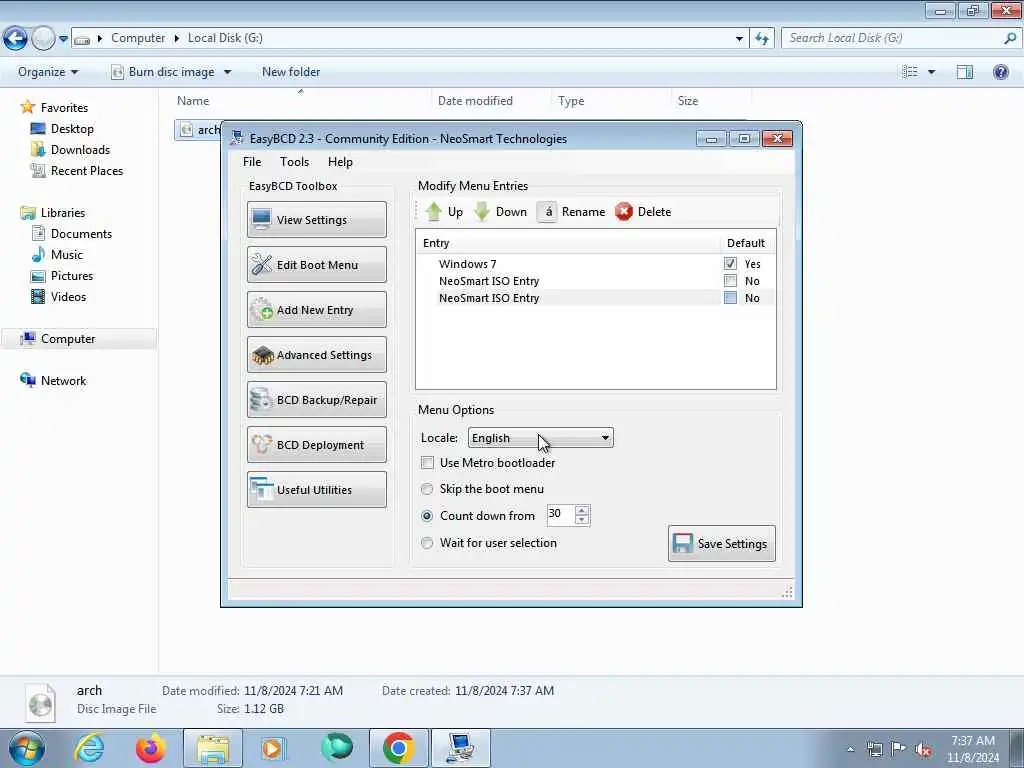Open Documents library
This screenshot has height=768, width=1024.
[81, 234]
